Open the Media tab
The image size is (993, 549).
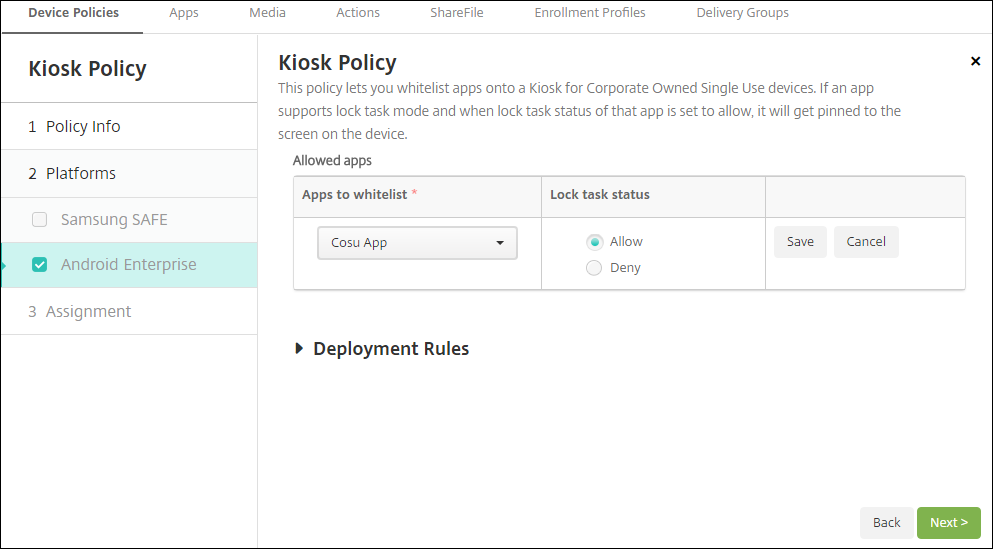click(267, 13)
